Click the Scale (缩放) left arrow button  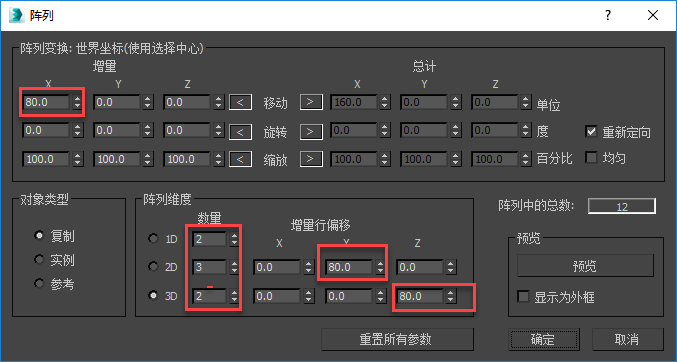(x=240, y=159)
